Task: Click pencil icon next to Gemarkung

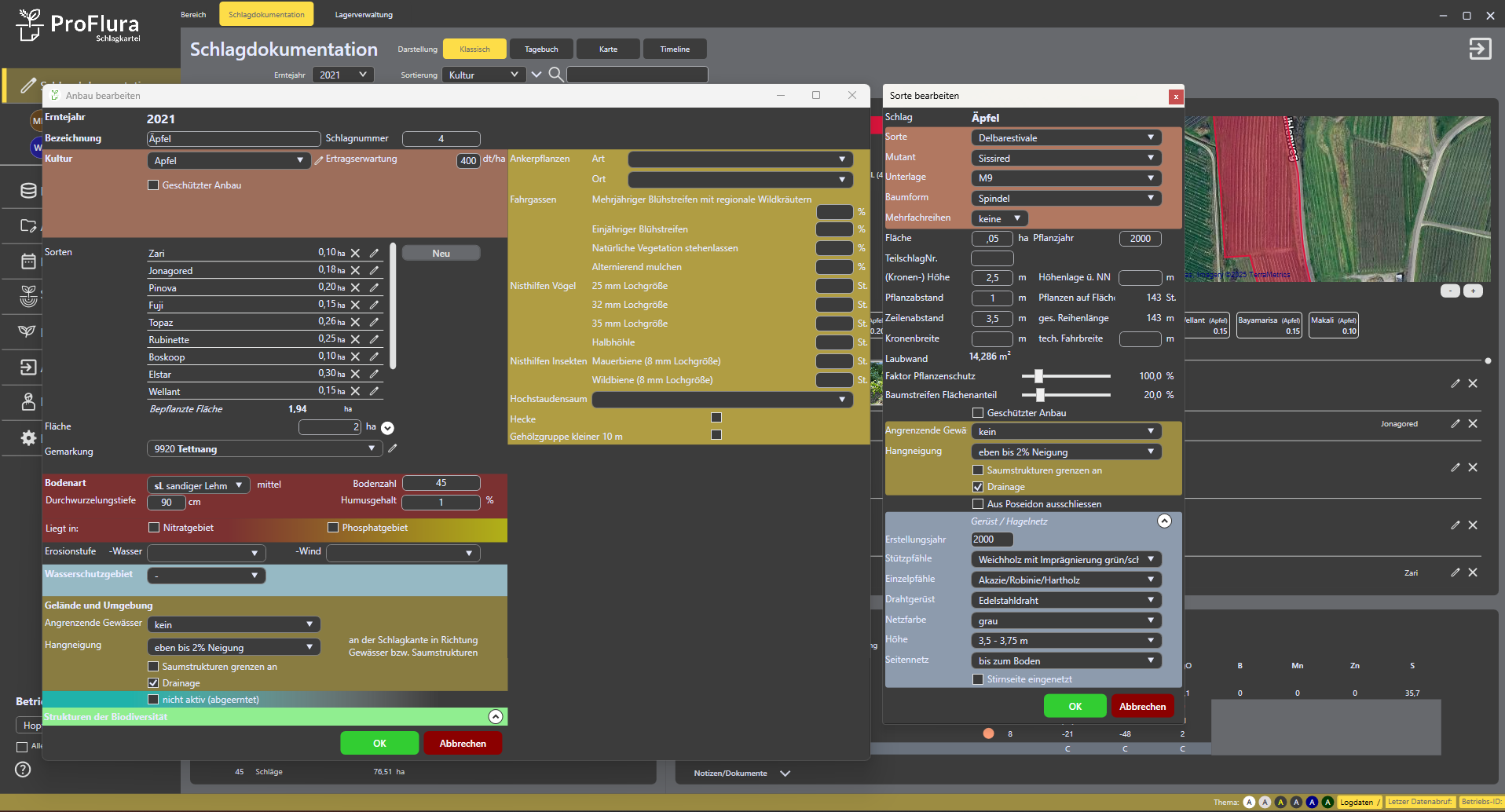Action: pos(393,448)
